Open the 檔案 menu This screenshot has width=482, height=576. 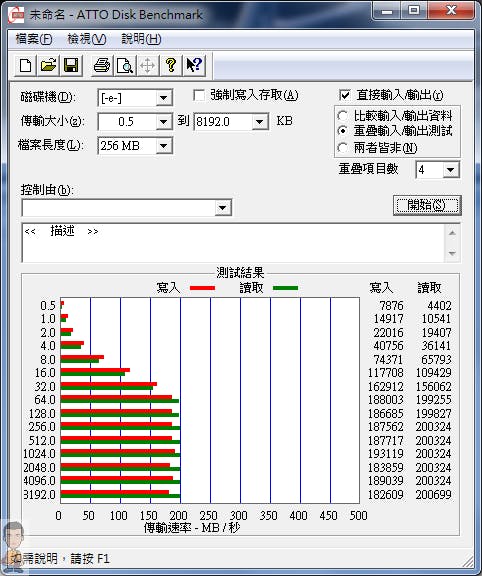34,39
